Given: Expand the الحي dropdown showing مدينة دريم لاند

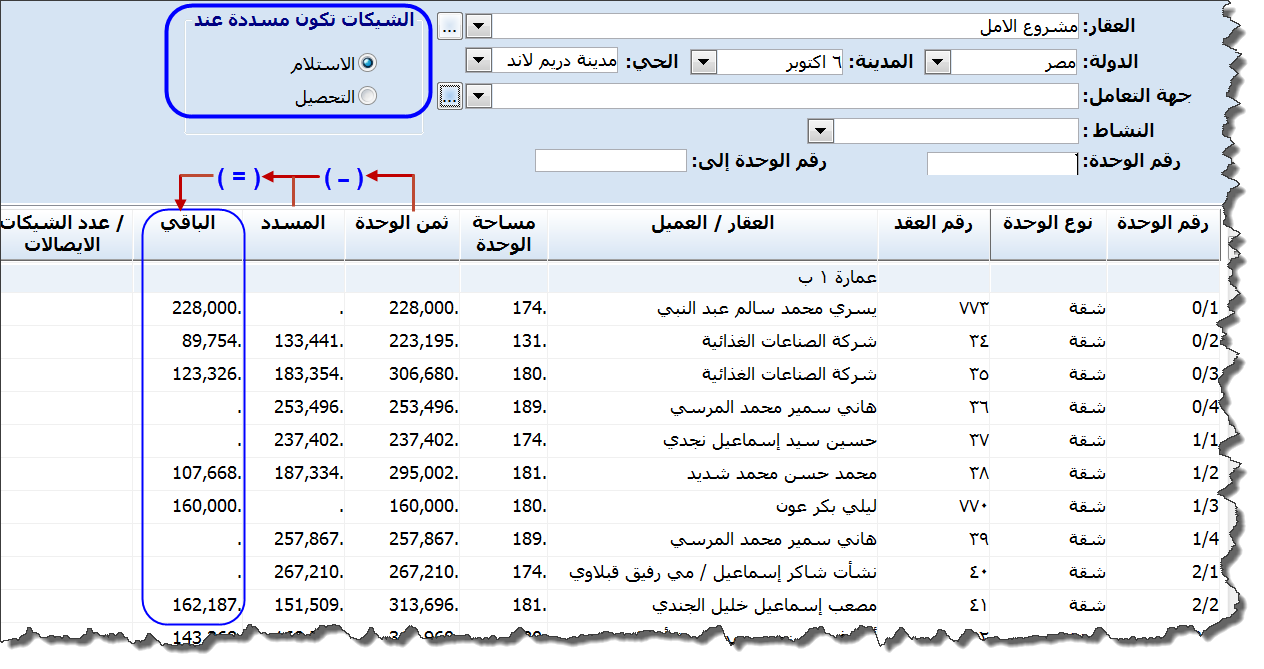Looking at the screenshot, I should pyautogui.click(x=479, y=61).
